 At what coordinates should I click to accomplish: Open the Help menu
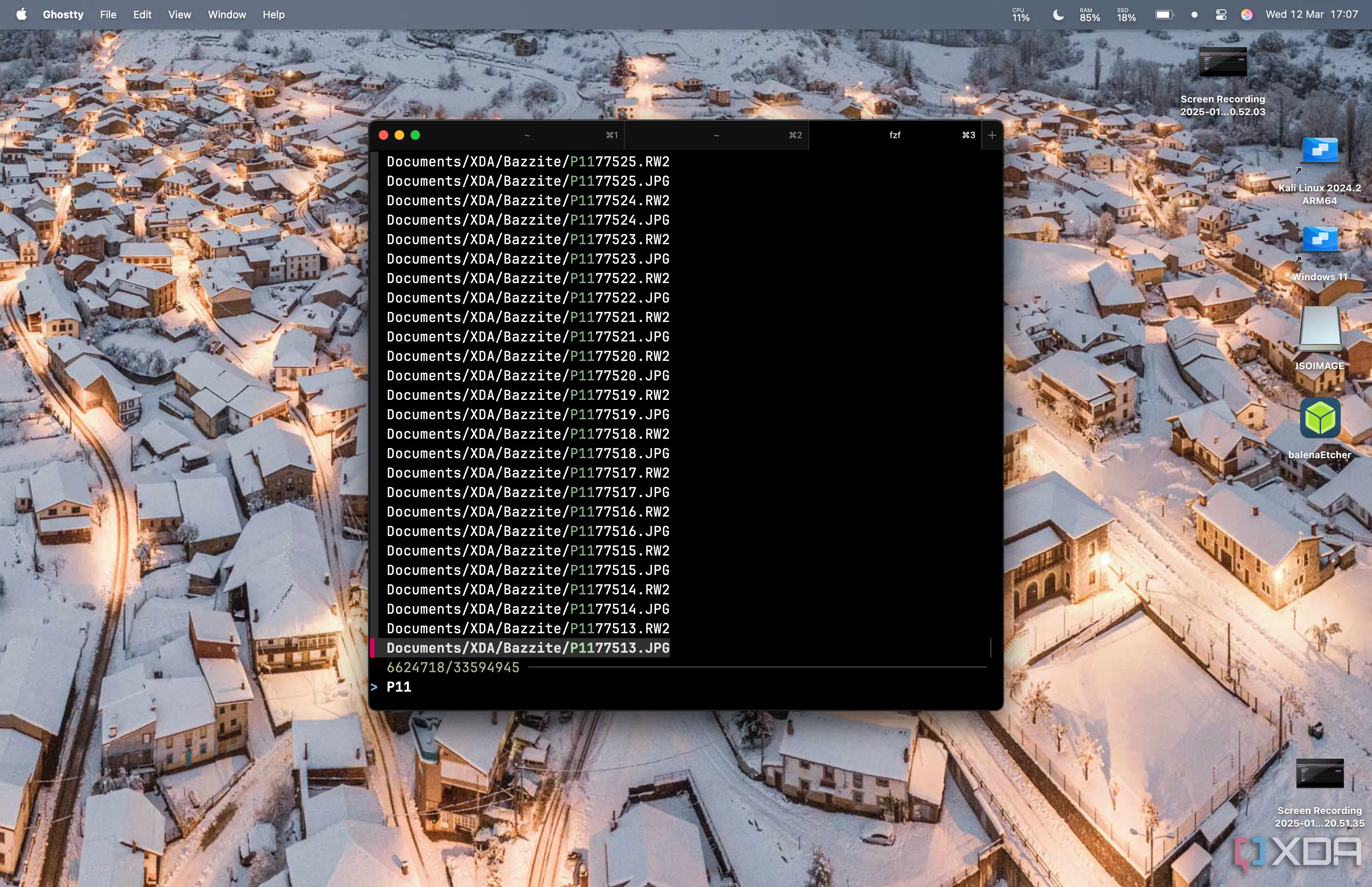[274, 14]
